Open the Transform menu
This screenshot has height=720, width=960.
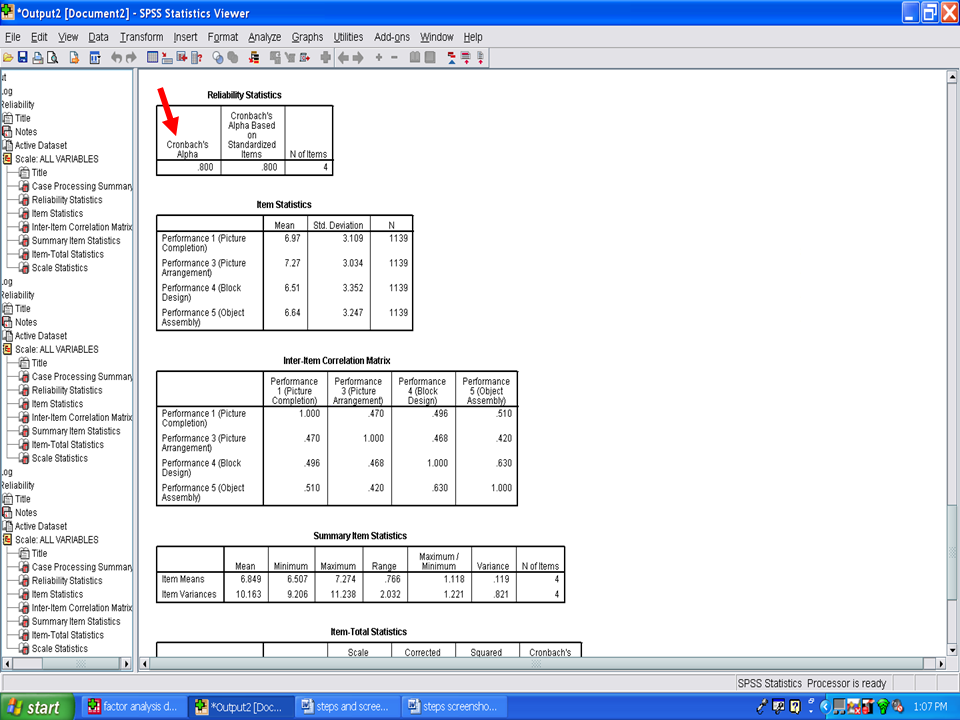coord(141,37)
